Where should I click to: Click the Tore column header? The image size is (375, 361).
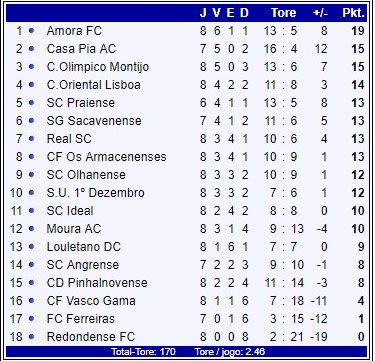(283, 13)
